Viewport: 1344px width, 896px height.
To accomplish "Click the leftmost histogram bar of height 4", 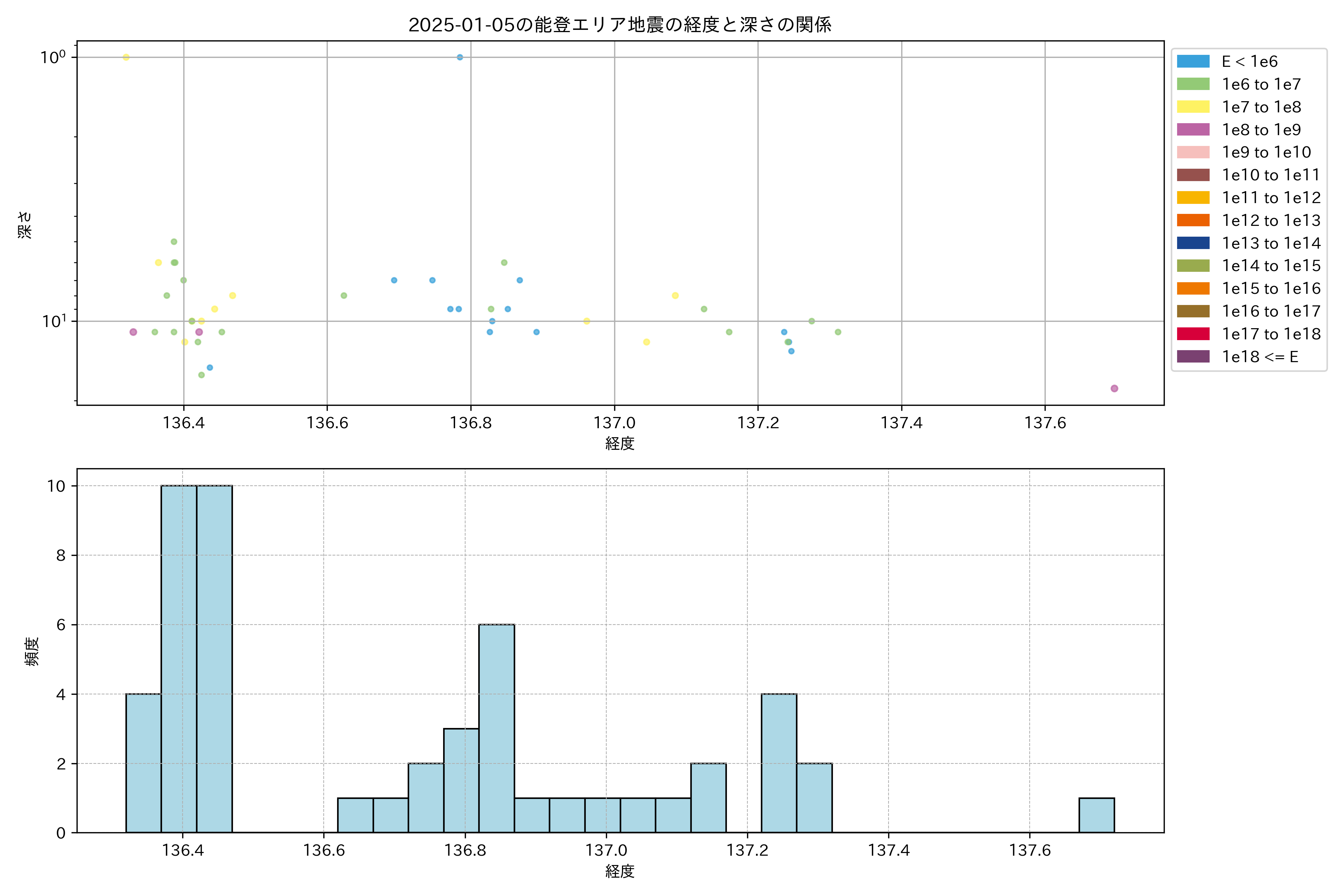I will point(143,763).
